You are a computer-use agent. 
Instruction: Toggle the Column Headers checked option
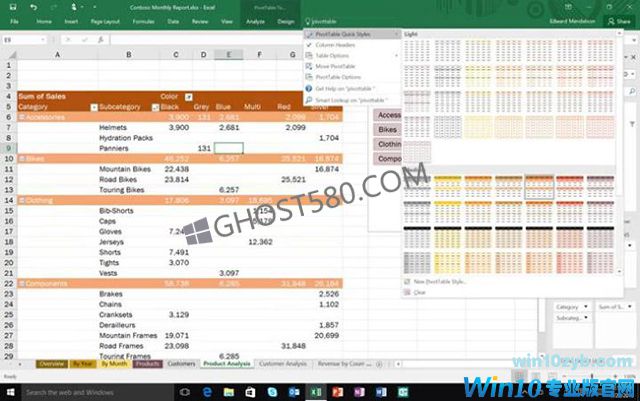coord(352,45)
